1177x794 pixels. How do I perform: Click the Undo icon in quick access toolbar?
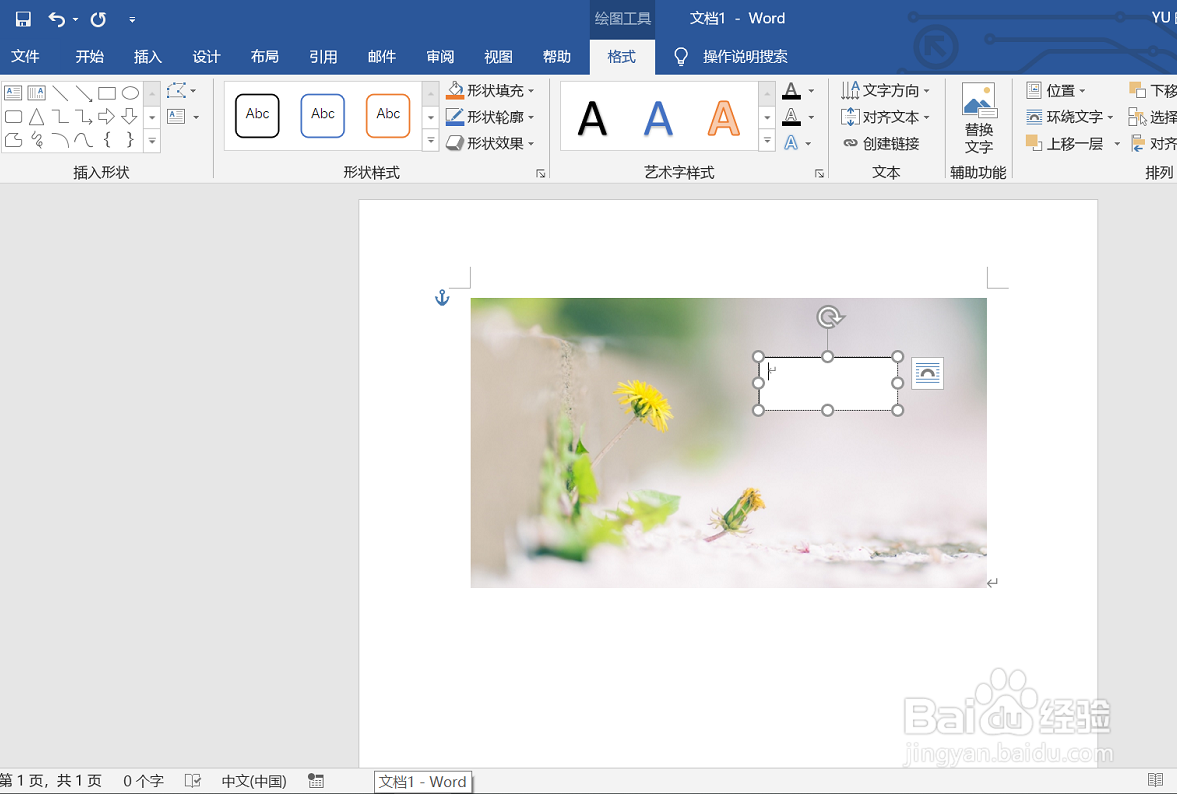click(58, 18)
